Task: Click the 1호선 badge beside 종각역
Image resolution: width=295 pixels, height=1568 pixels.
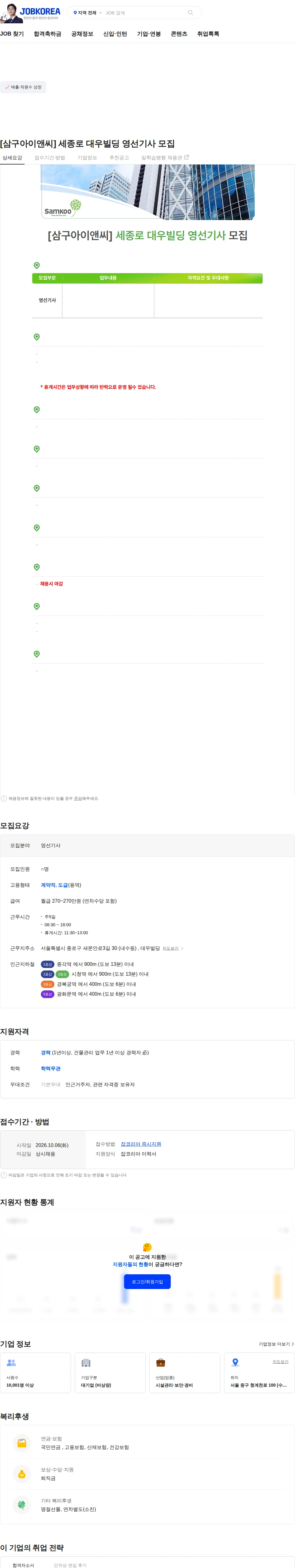Action: click(x=48, y=964)
